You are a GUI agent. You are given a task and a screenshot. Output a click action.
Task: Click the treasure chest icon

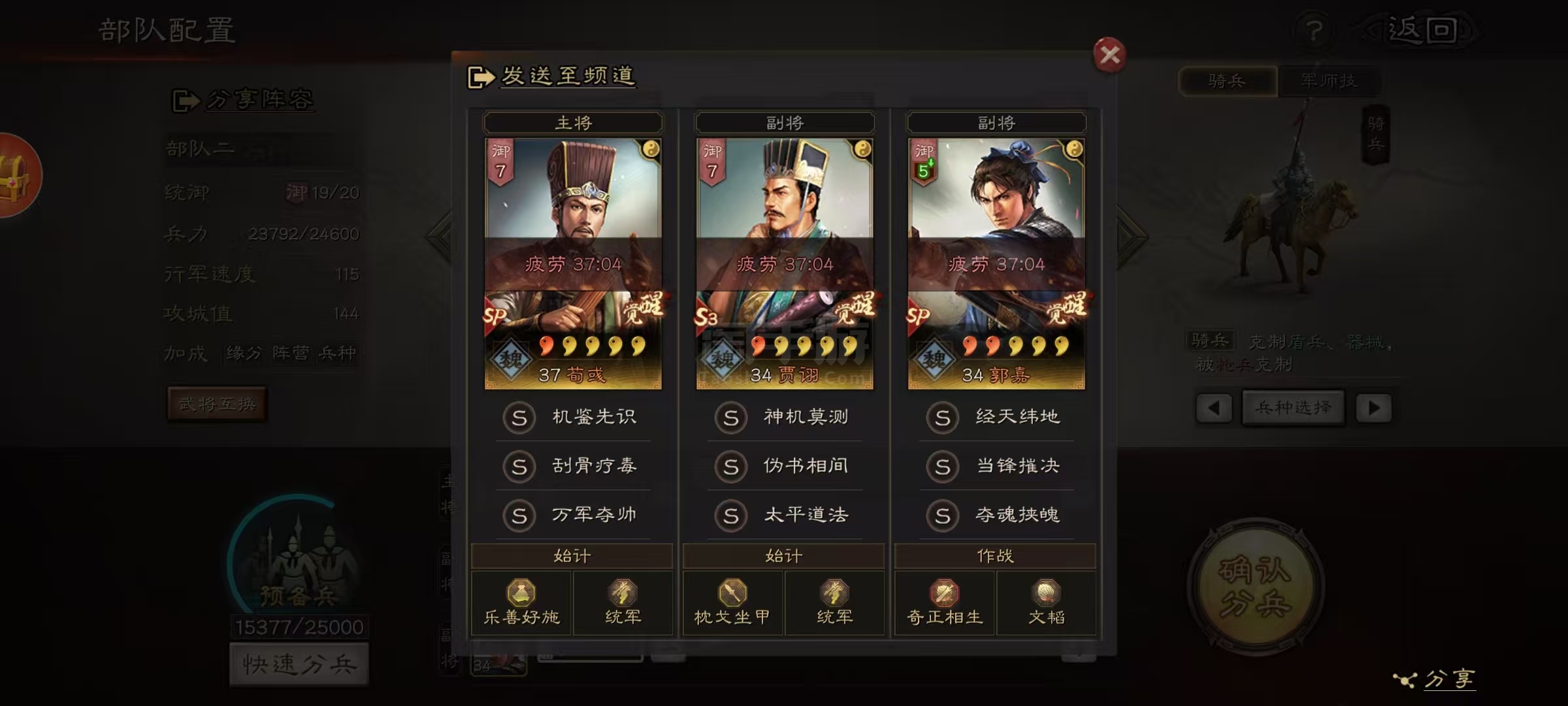click(14, 175)
